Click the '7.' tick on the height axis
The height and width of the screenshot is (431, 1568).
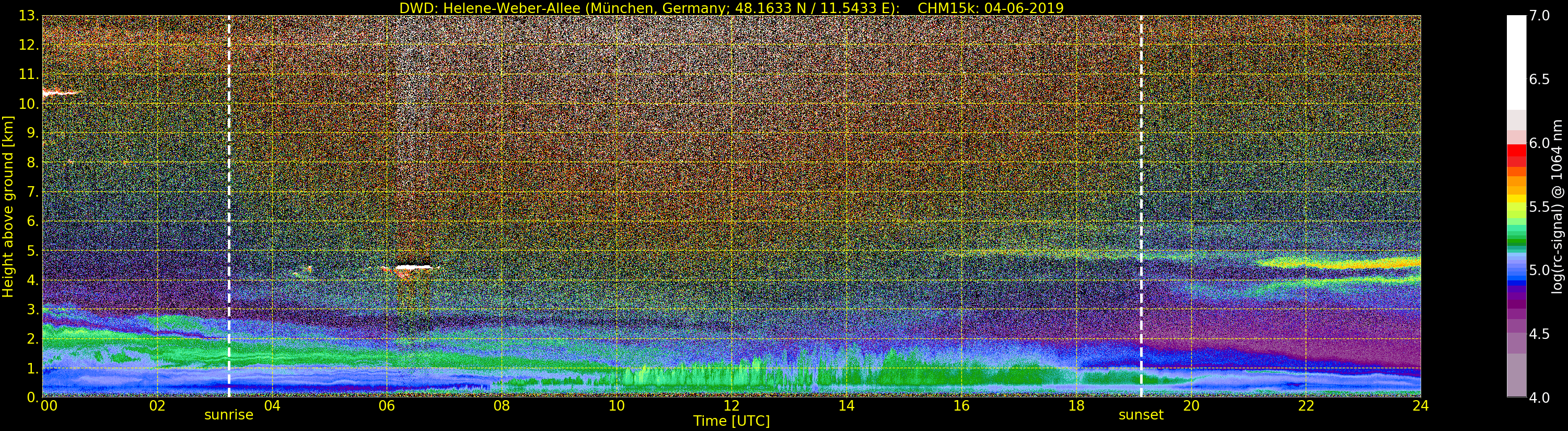click(x=32, y=192)
